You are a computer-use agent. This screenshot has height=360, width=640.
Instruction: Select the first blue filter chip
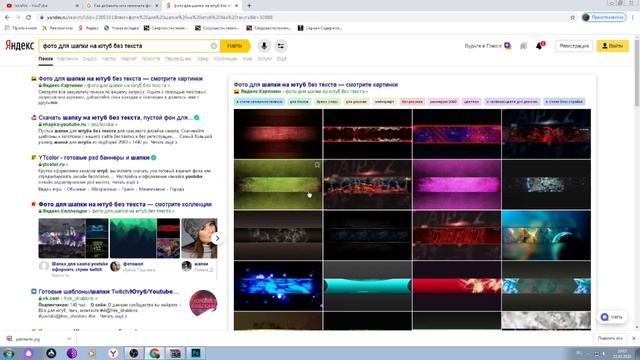[x=259, y=101]
